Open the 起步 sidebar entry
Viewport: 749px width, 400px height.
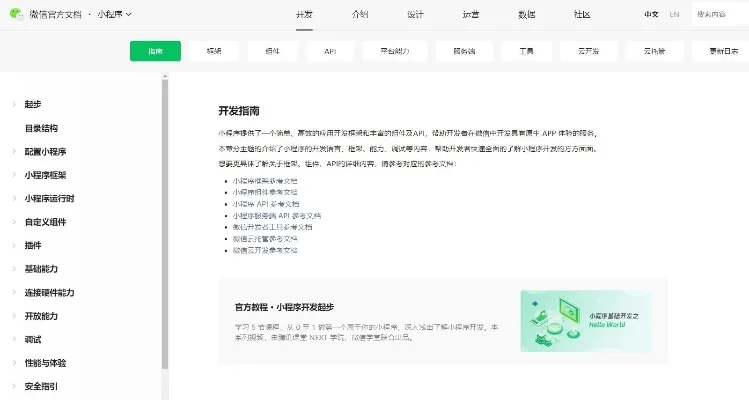point(33,104)
